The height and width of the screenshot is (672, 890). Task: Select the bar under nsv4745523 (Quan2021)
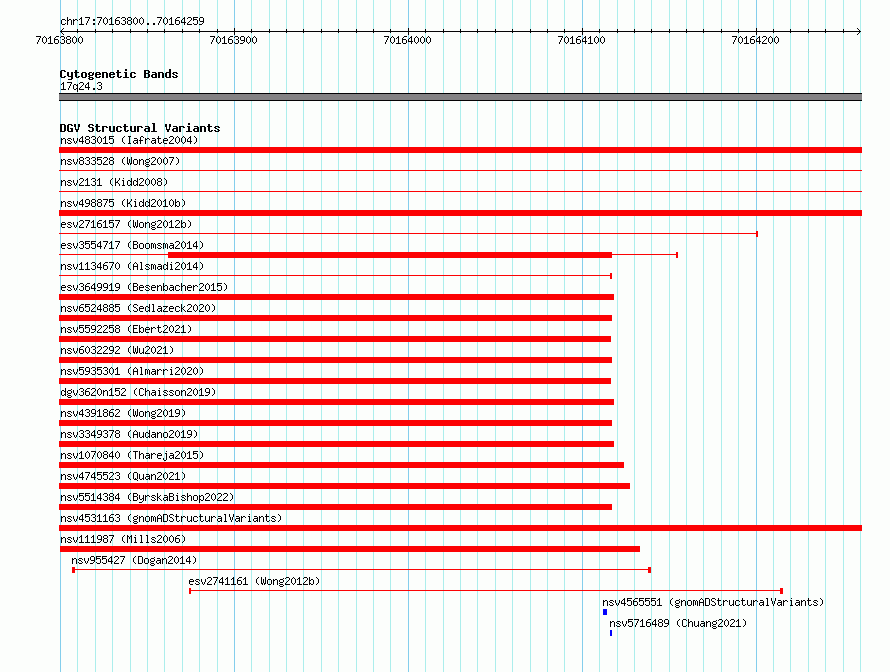(x=345, y=486)
